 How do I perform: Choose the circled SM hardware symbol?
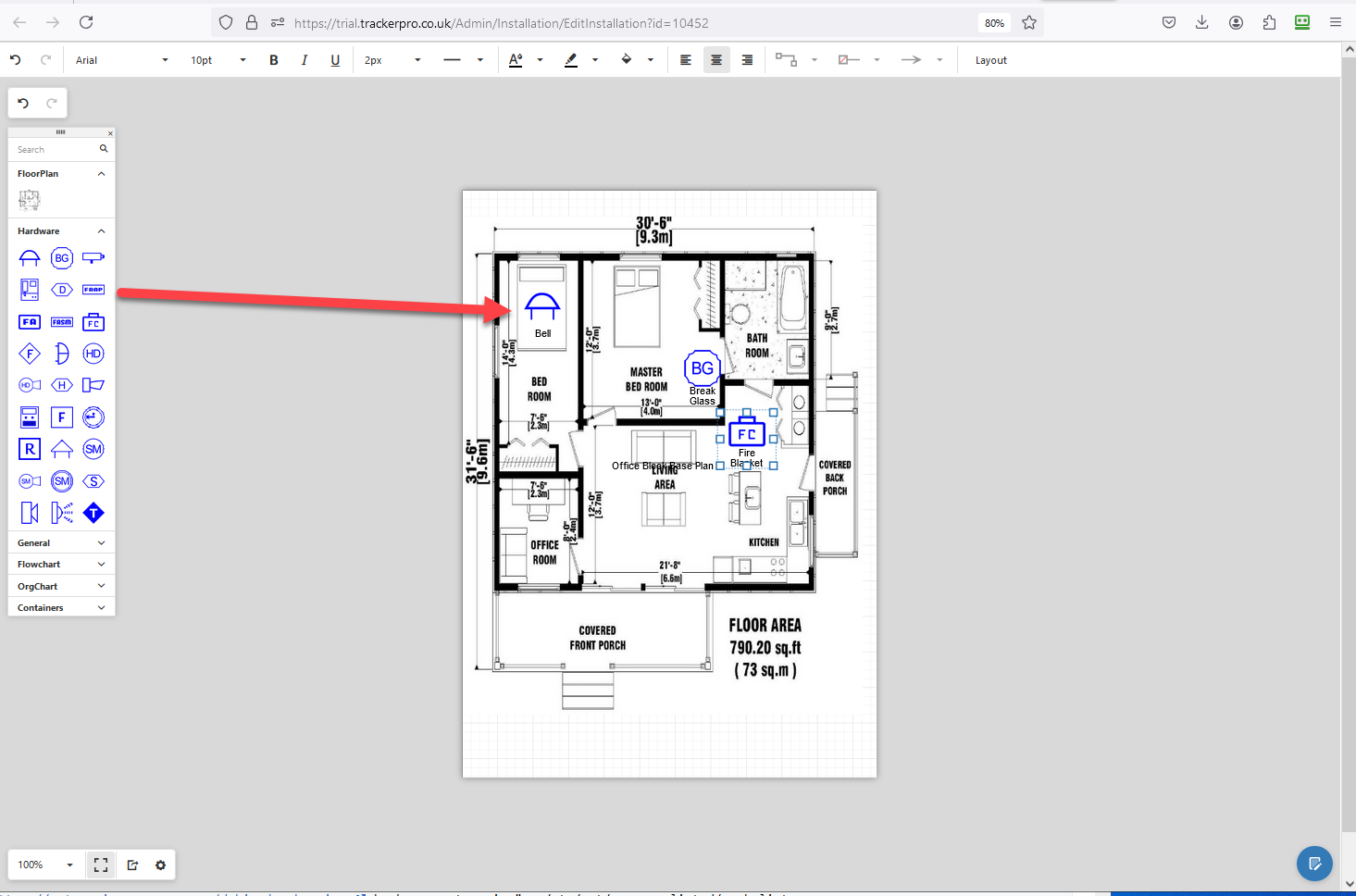[x=93, y=449]
